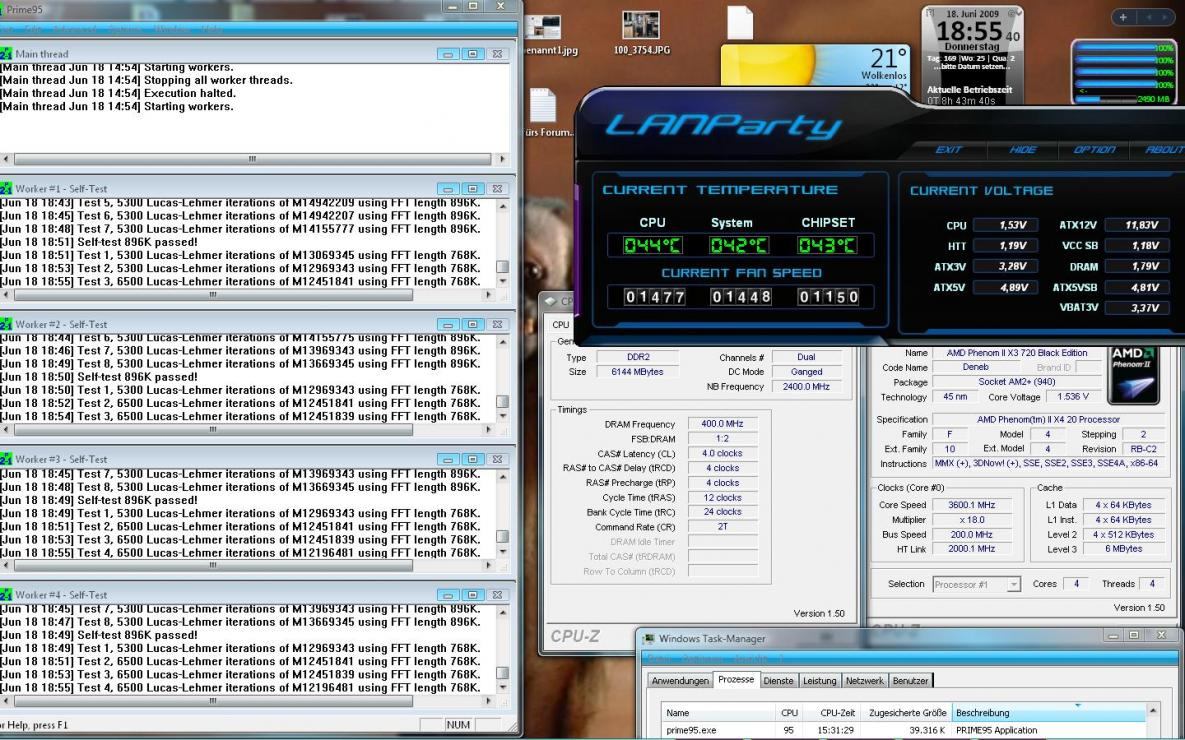Switch to the Benutzer tab
The image size is (1185, 740).
911,681
